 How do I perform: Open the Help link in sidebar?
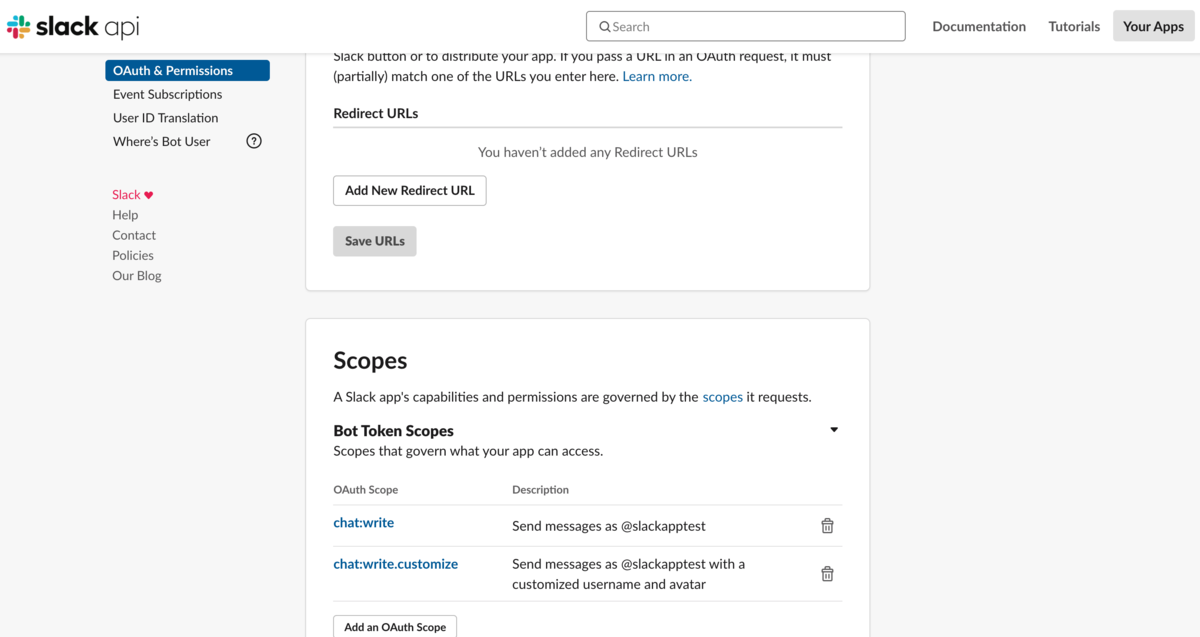[125, 215]
